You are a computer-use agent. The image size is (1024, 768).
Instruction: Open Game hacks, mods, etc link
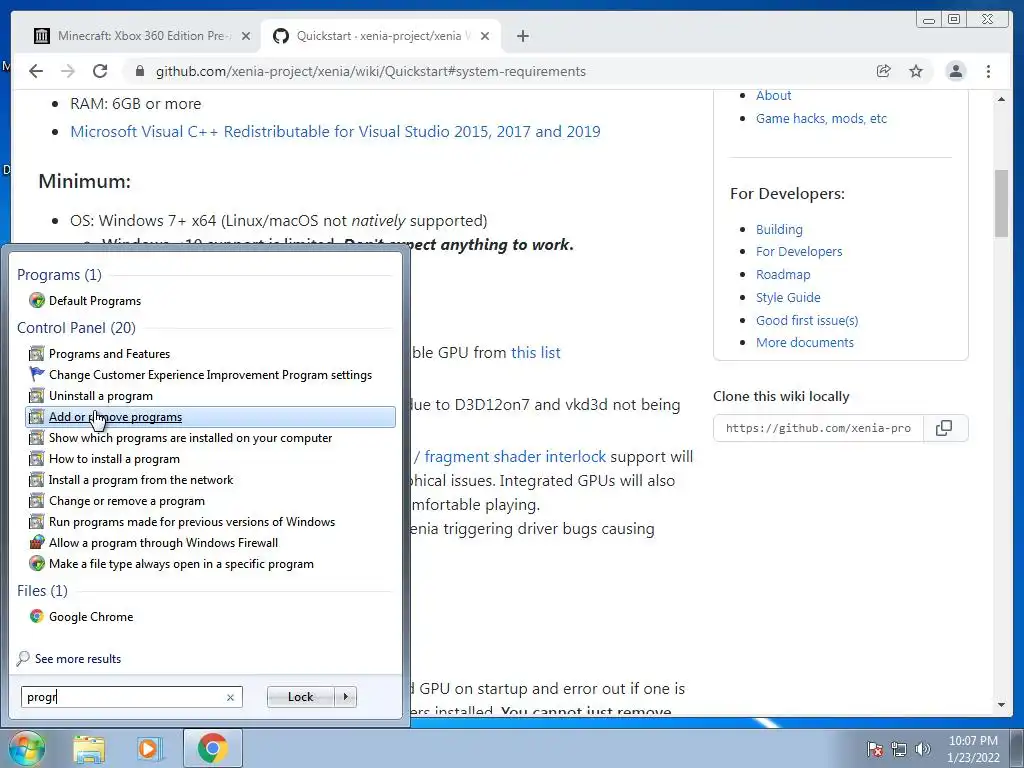(821, 118)
